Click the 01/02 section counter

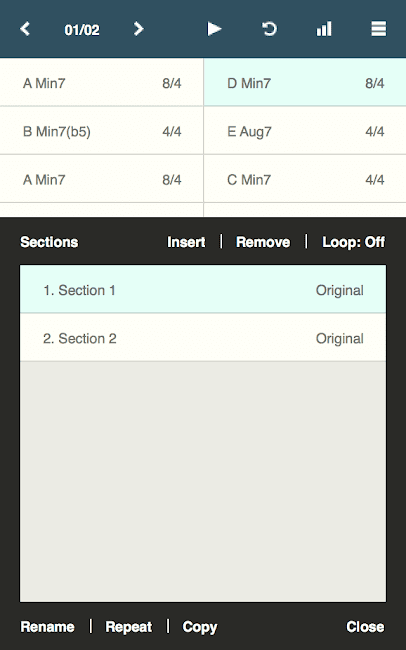tap(82, 30)
